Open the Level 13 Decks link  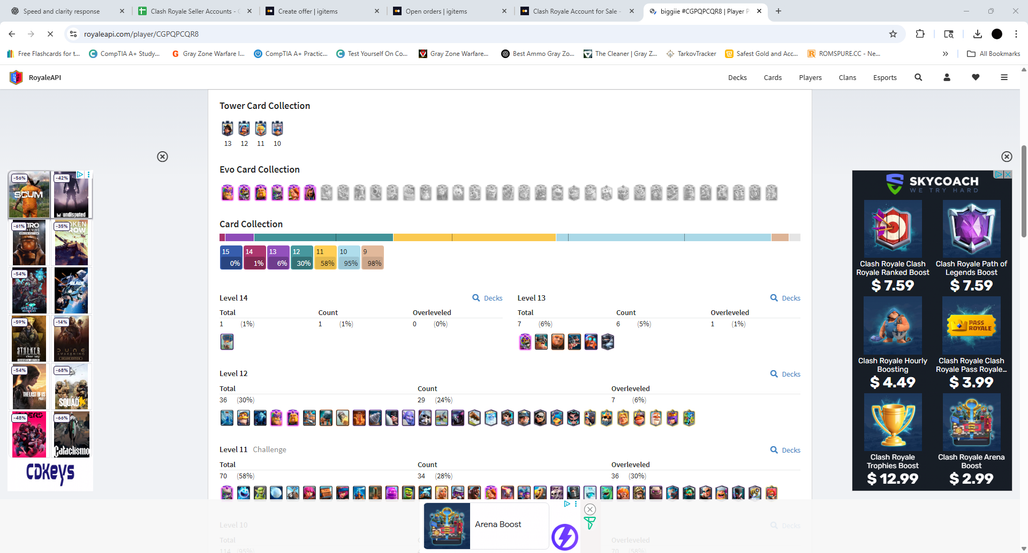tap(785, 298)
